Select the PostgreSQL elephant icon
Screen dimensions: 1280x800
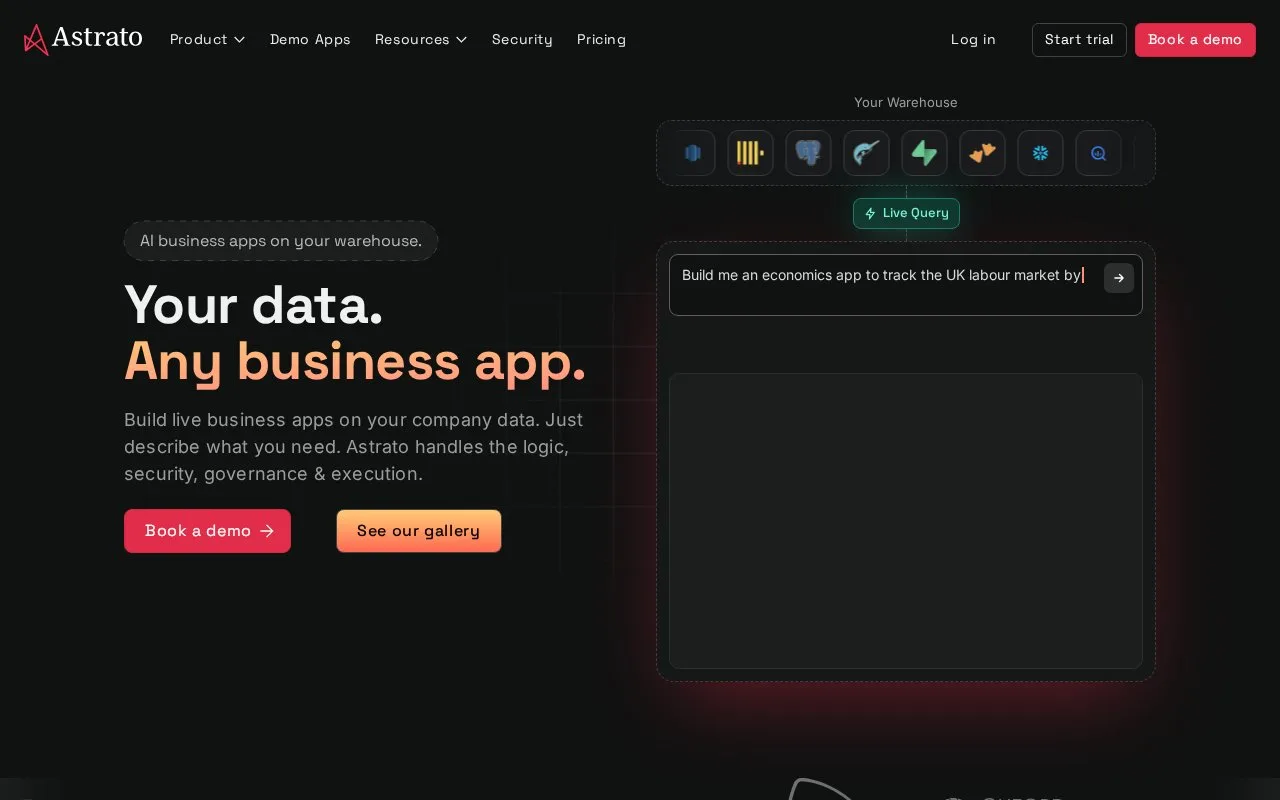pyautogui.click(x=808, y=153)
